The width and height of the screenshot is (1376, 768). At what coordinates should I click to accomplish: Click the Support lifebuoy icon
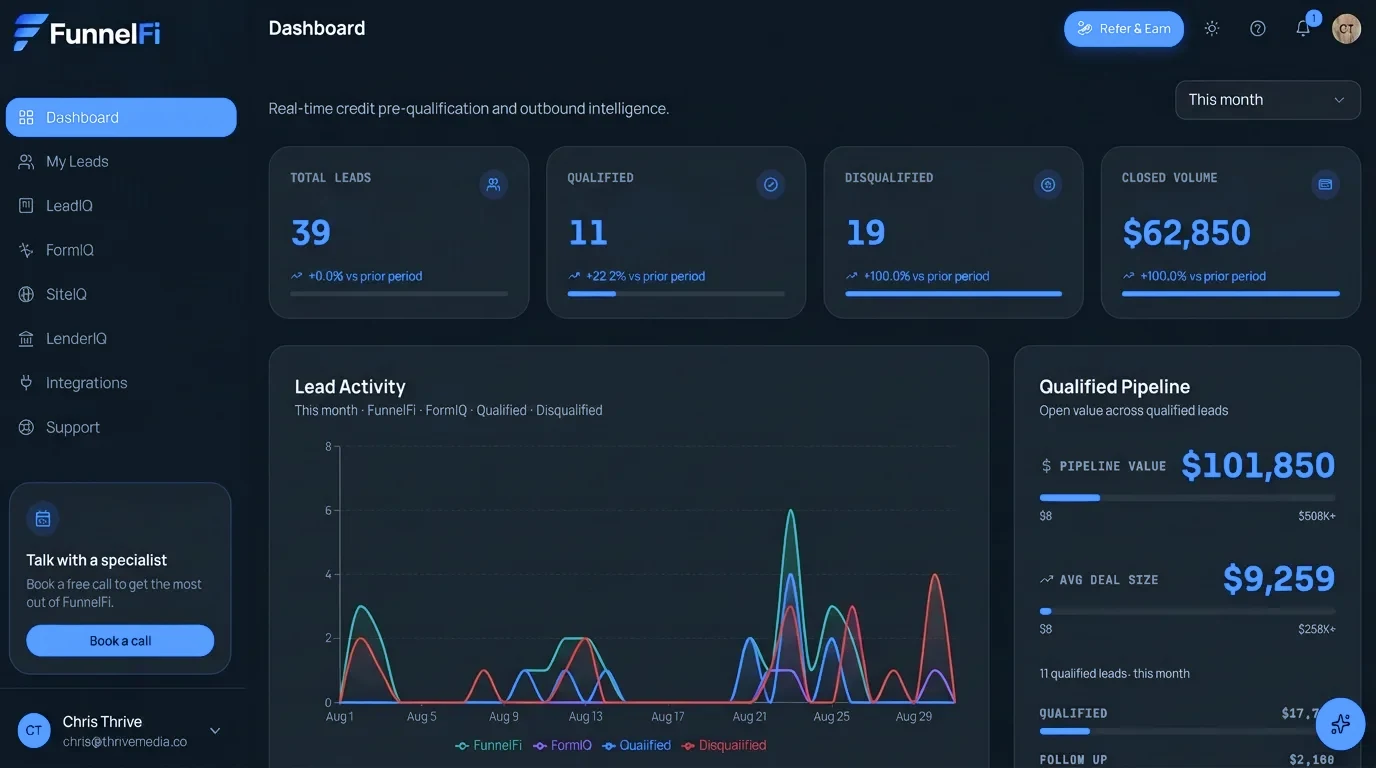pyautogui.click(x=26, y=427)
